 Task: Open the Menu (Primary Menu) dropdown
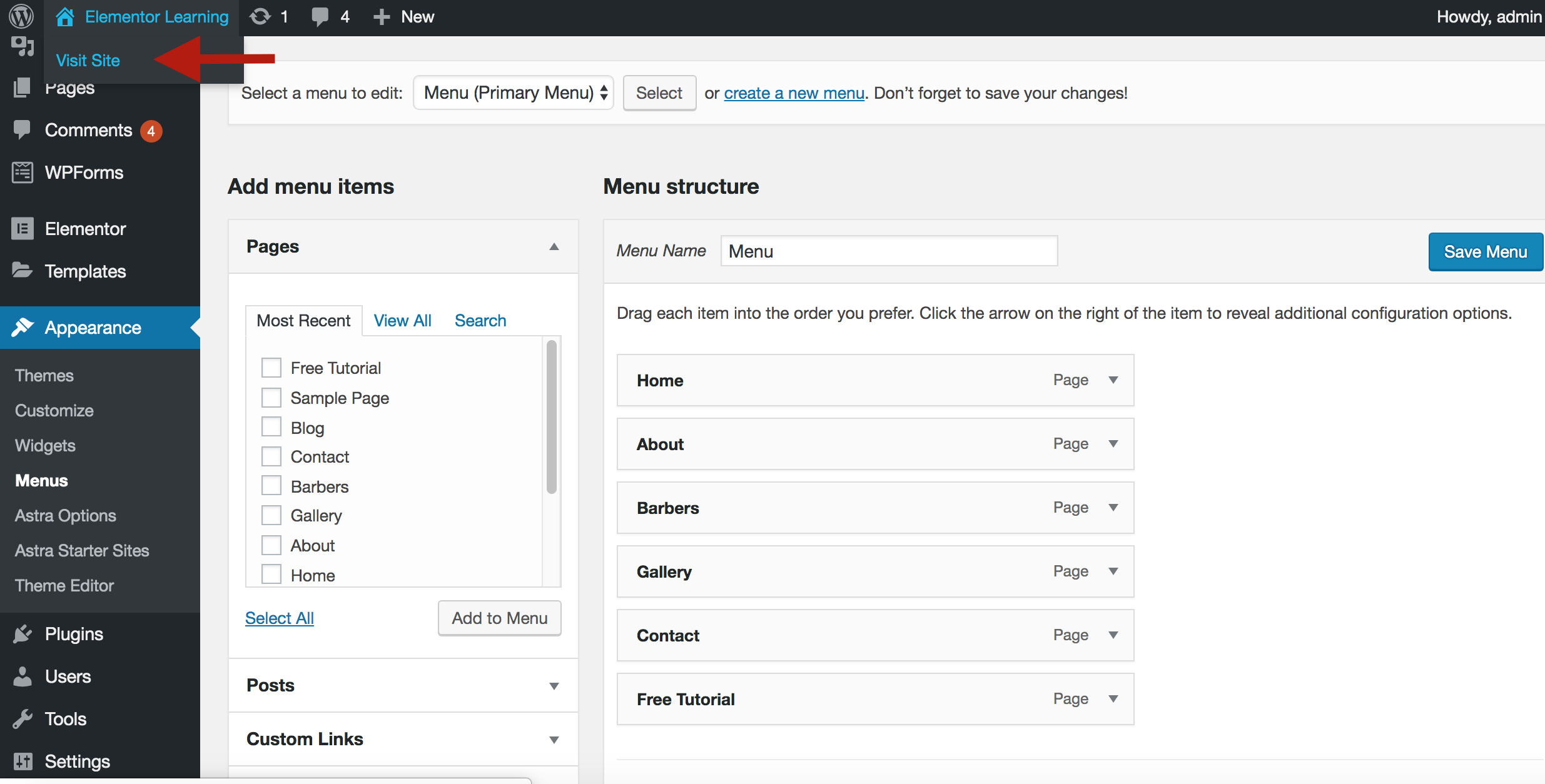(x=513, y=93)
